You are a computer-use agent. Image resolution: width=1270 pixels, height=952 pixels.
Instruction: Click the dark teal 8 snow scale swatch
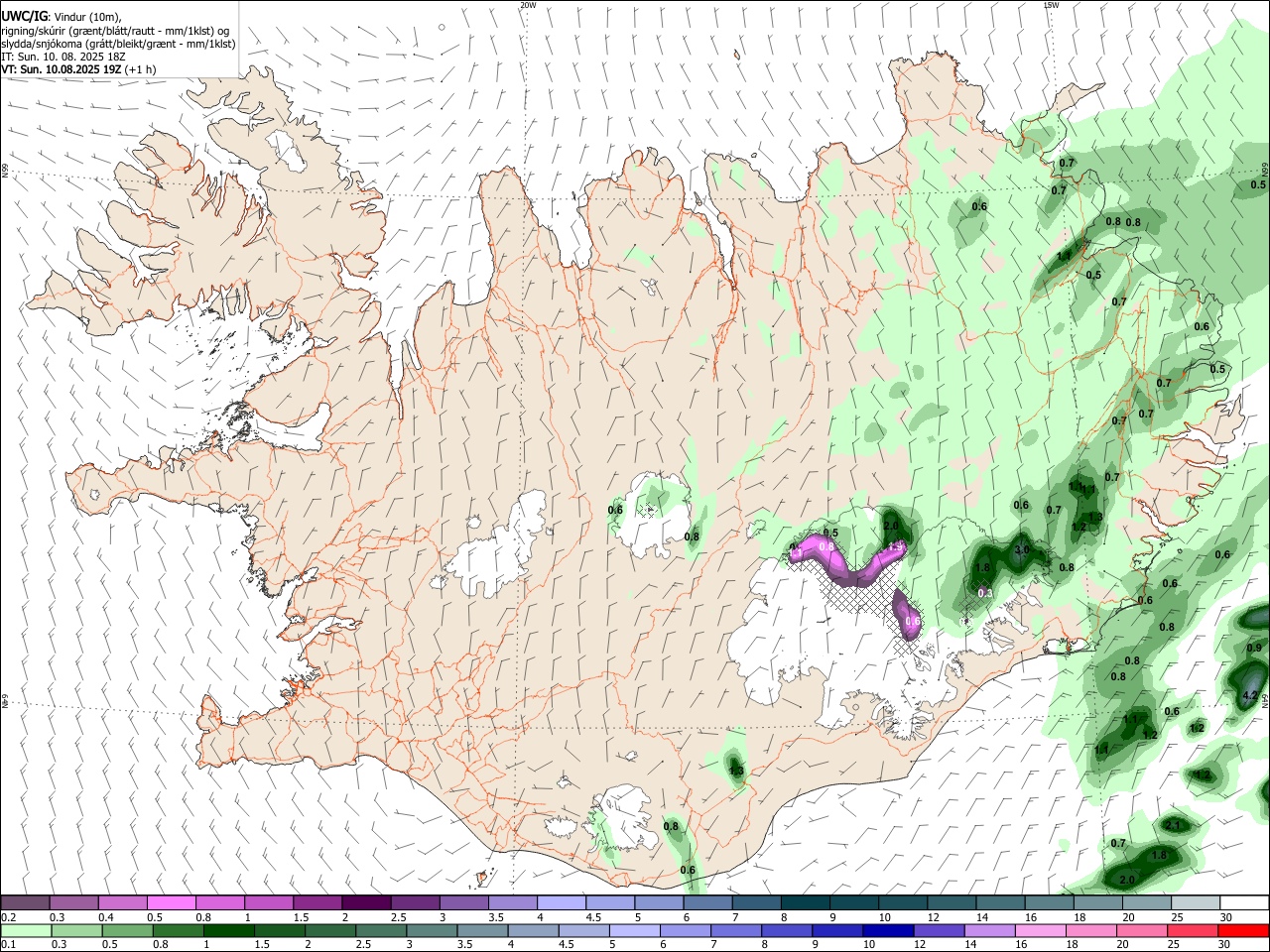click(x=806, y=902)
